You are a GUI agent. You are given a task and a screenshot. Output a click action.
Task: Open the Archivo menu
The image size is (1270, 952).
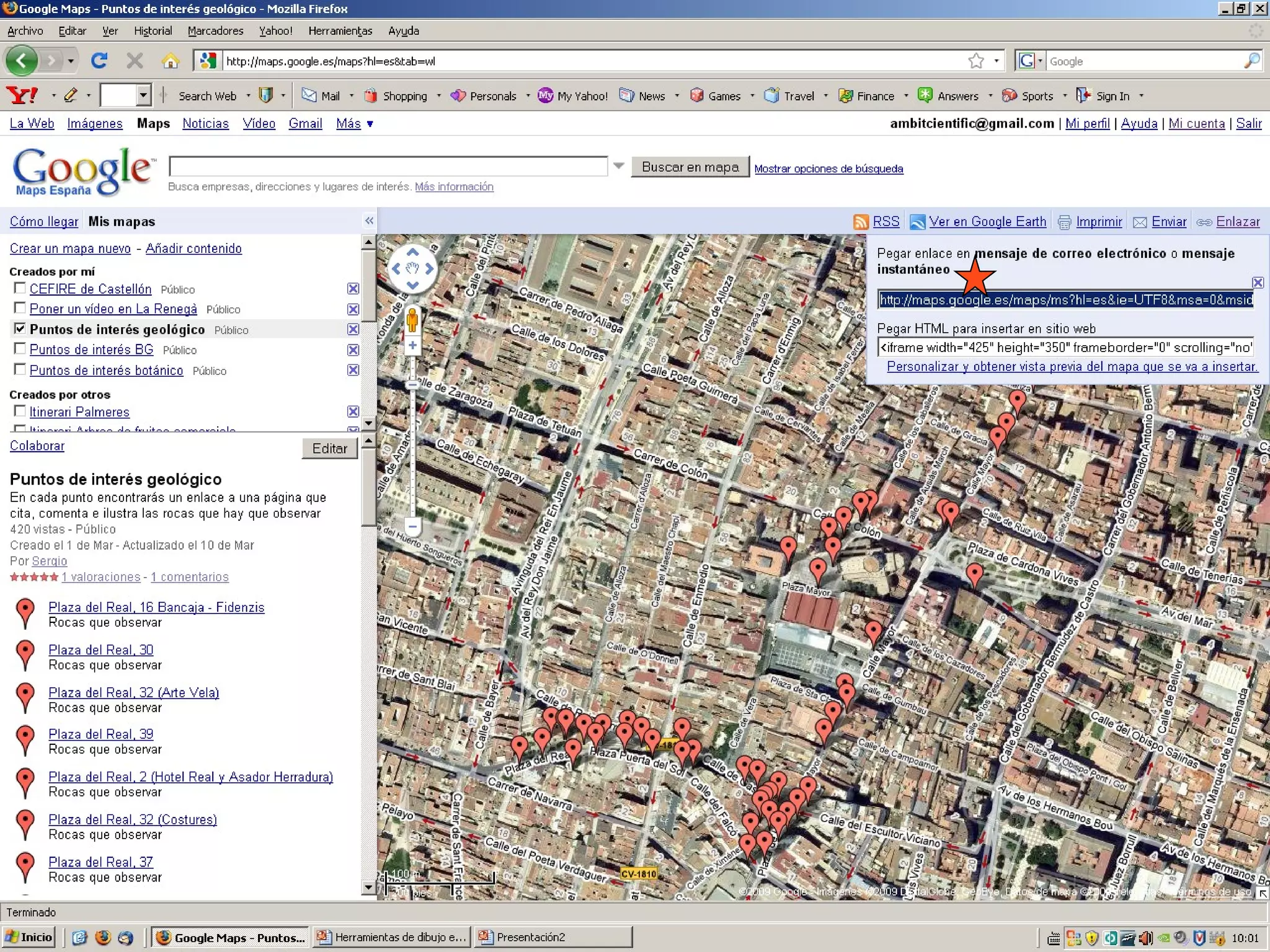coord(25,31)
